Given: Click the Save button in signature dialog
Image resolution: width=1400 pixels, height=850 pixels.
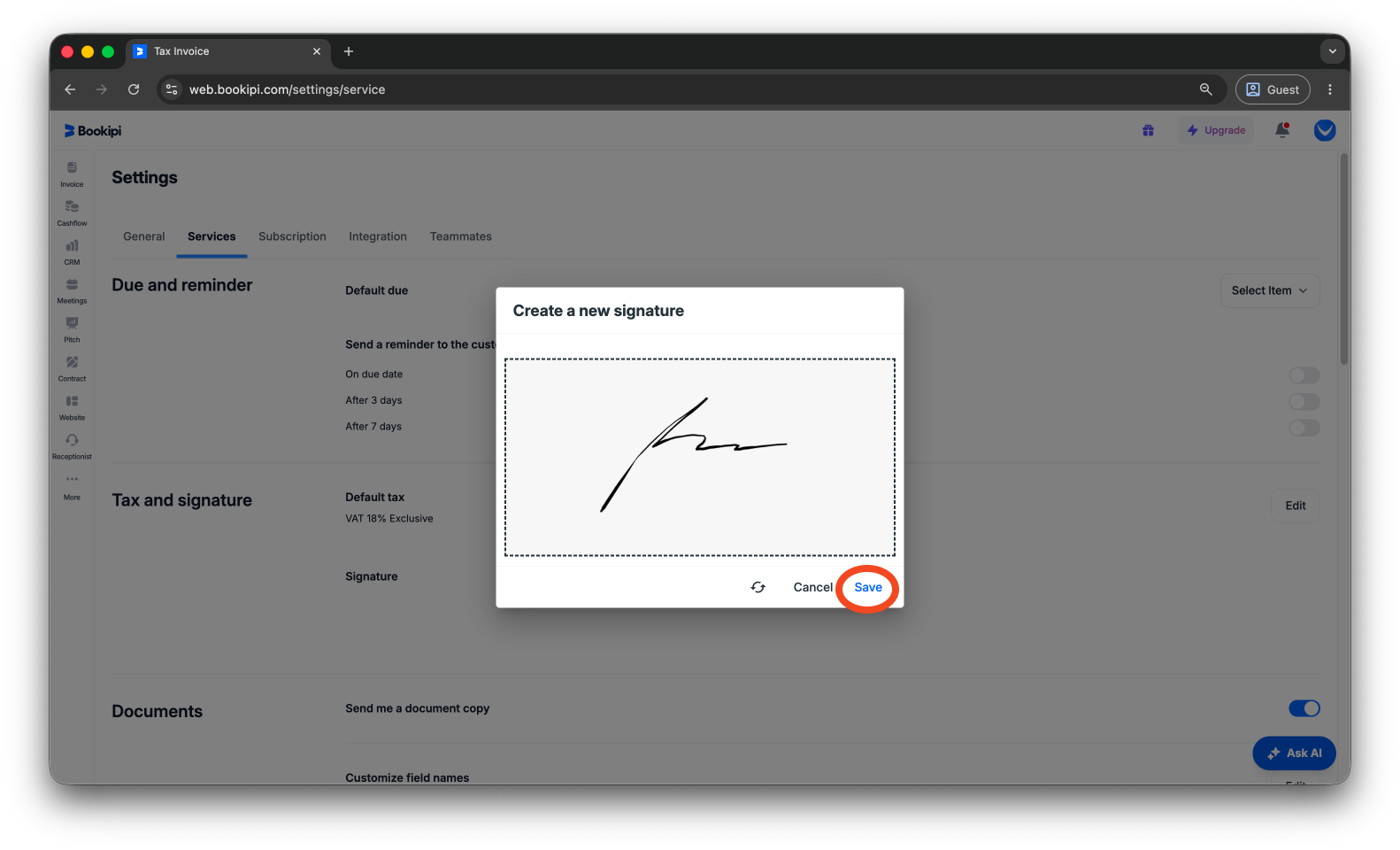Looking at the screenshot, I should (x=868, y=587).
